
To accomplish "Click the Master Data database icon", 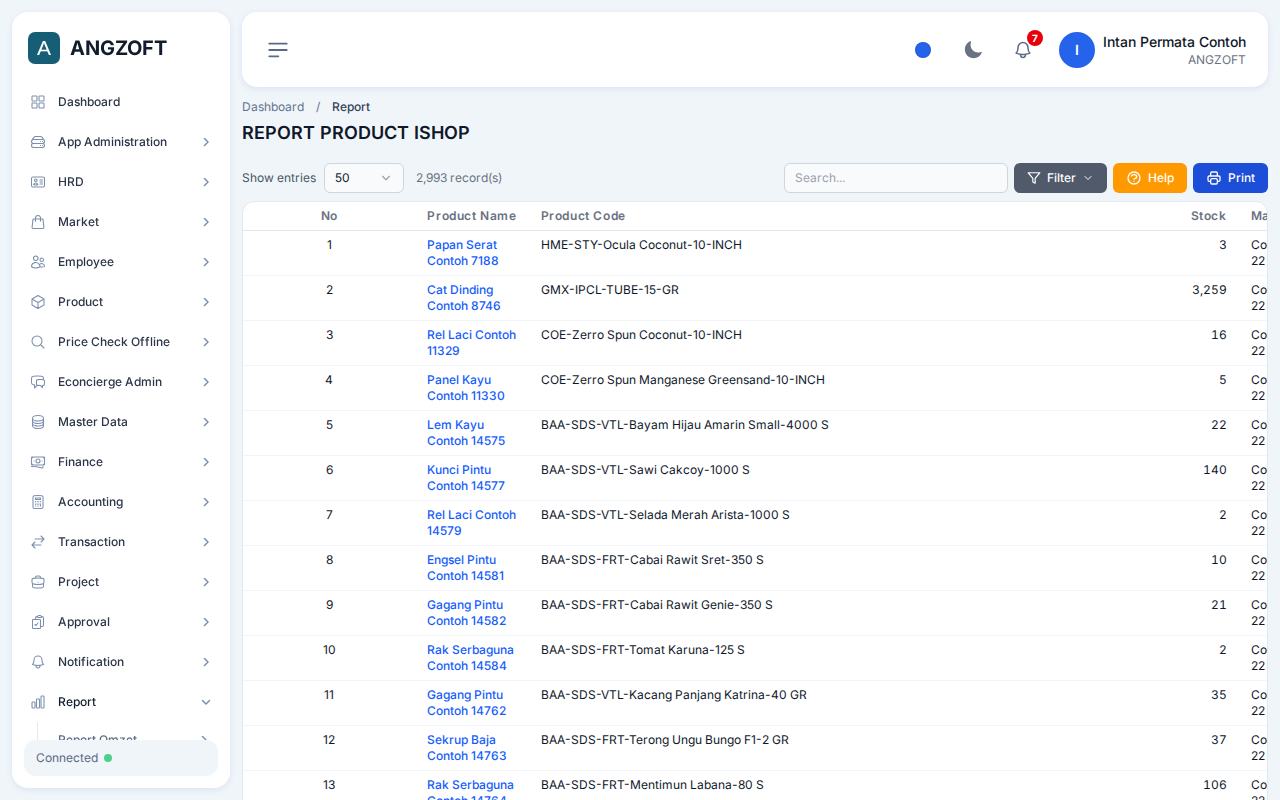I will coord(38,422).
